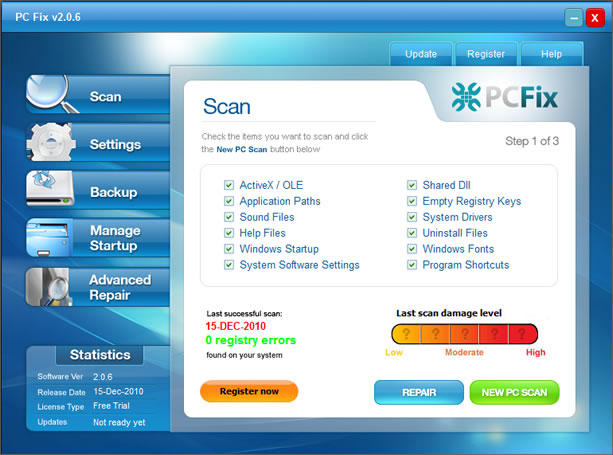
Task: Click the PC Fix v2.0.6 window title
Action: pos(48,17)
